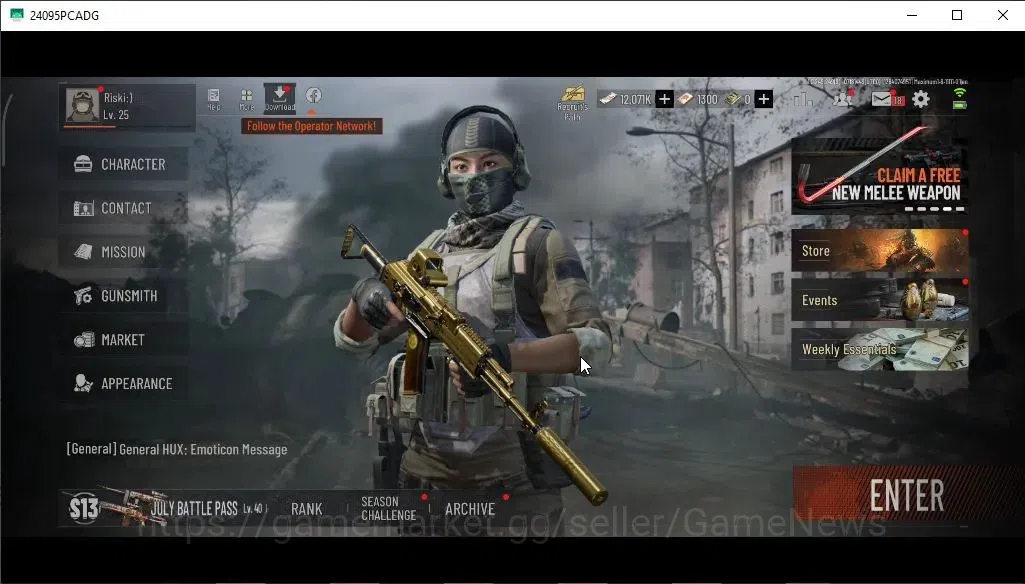
Task: Open the Download icon
Action: click(x=280, y=98)
